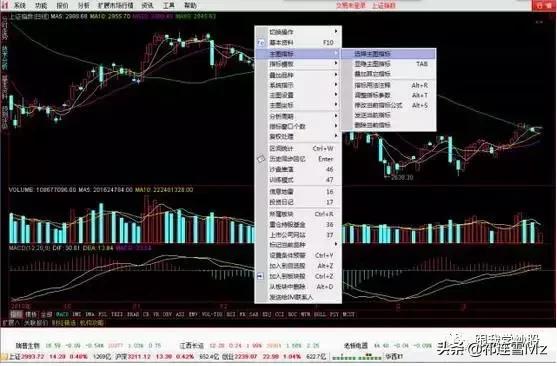Viewport: 557px width, 366px height.
Task: Switch to the OBV indicator tab
Action: [x=167, y=314]
